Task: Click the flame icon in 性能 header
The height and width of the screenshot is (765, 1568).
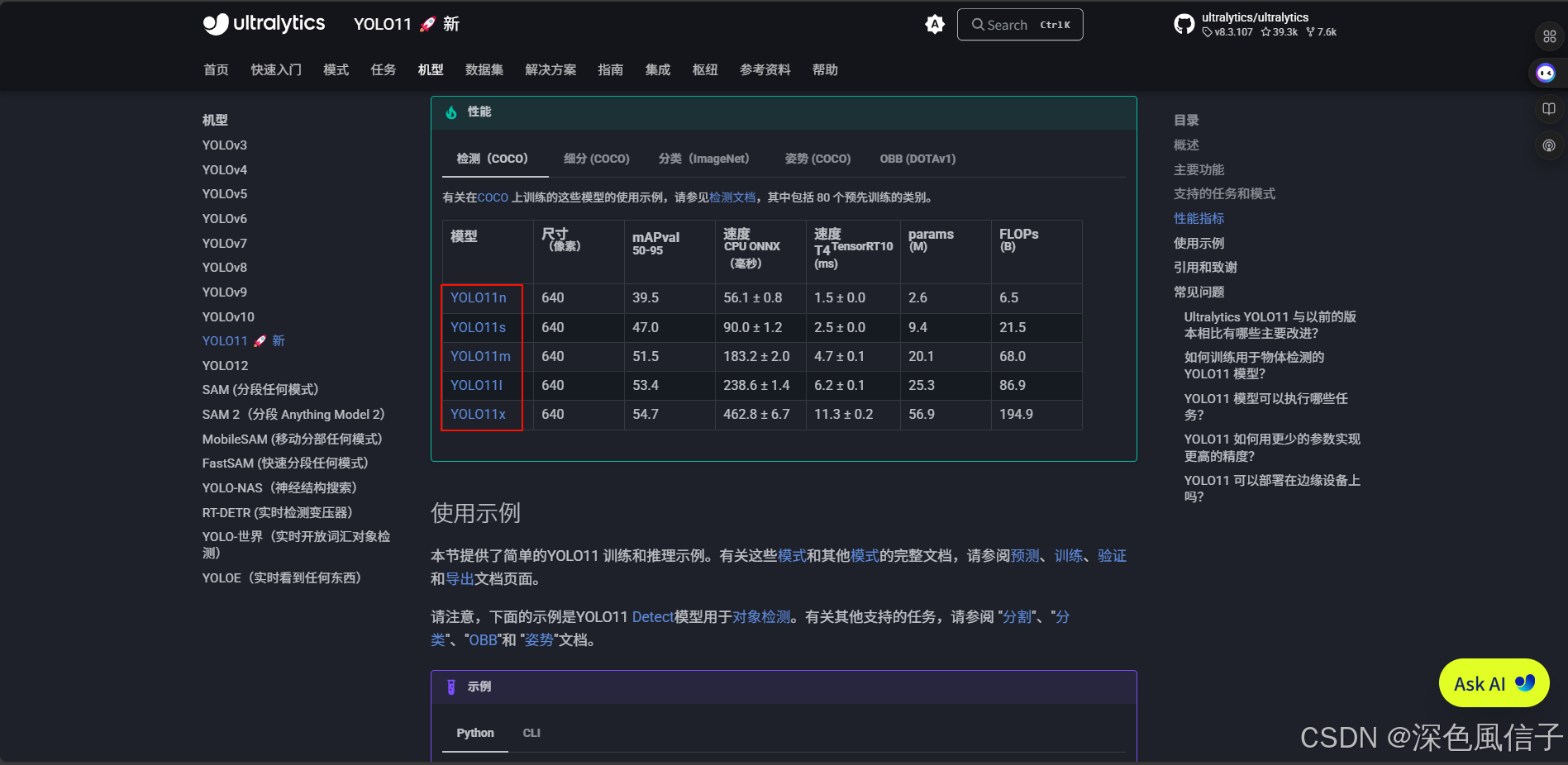Action: (451, 112)
